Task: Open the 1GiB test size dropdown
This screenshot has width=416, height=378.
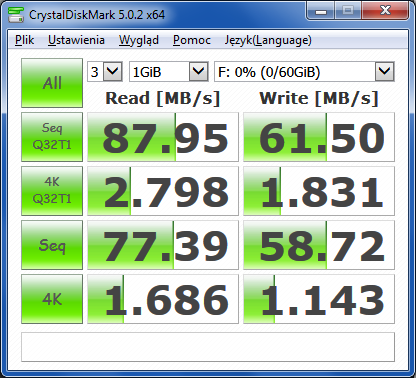Action: pos(169,71)
